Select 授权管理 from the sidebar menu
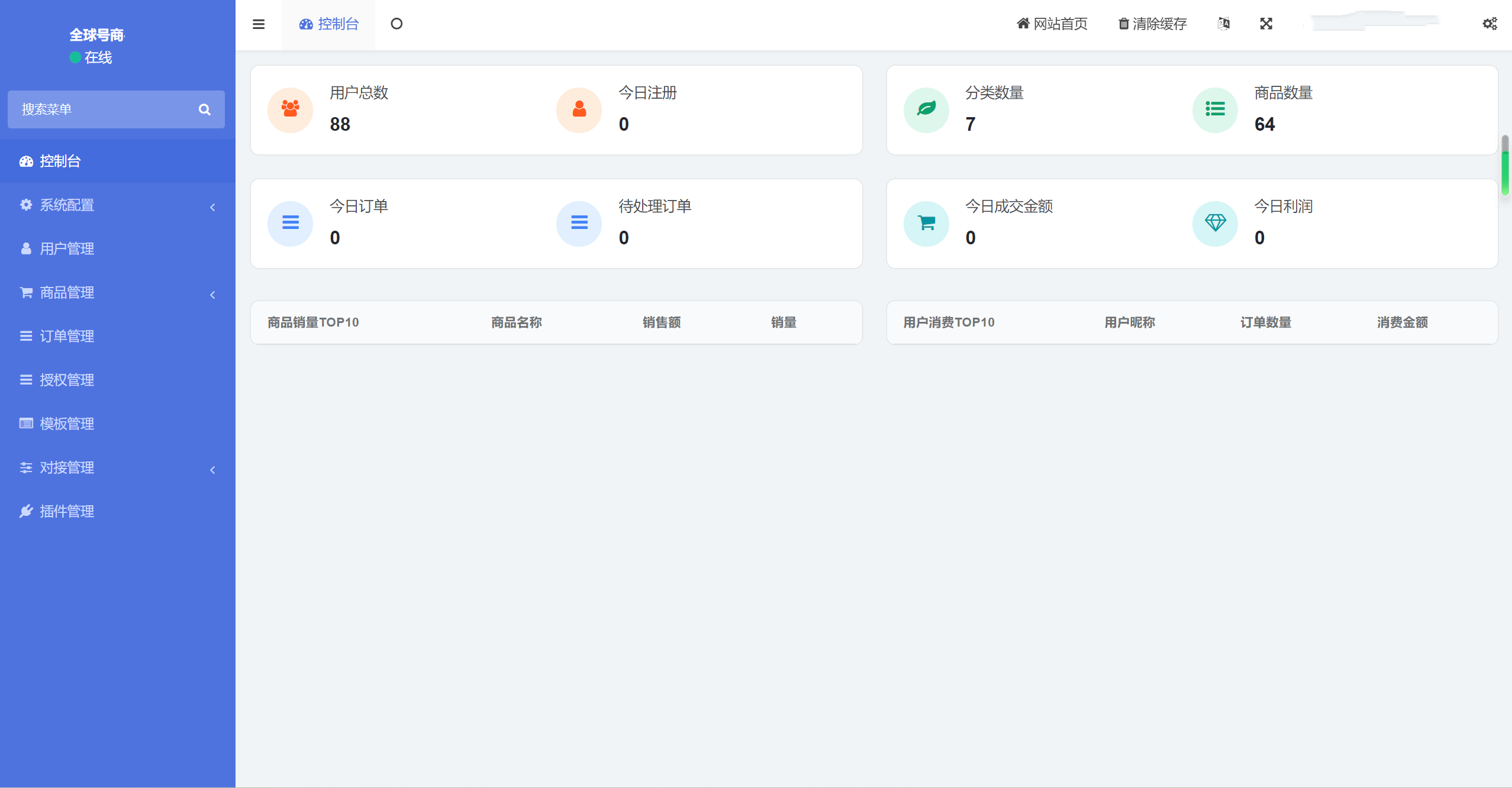This screenshot has width=1512, height=788. [66, 380]
